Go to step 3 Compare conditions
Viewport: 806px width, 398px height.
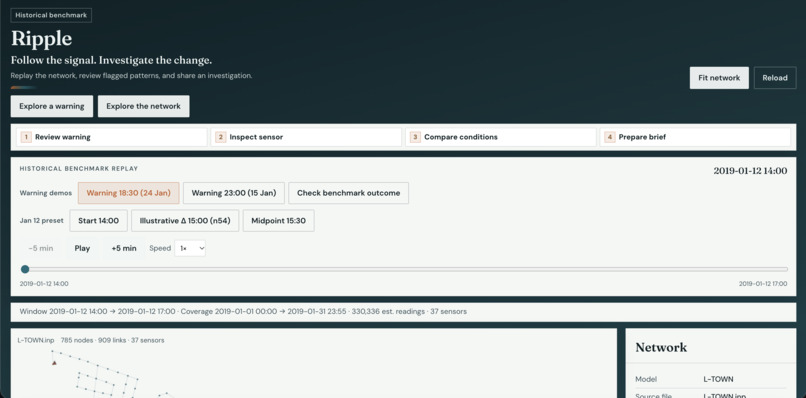point(501,137)
